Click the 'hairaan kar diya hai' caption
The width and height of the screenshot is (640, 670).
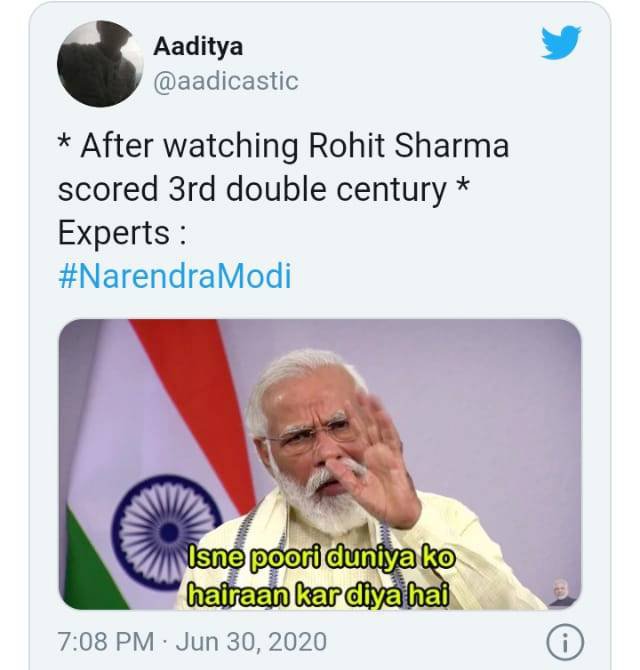tap(318, 595)
